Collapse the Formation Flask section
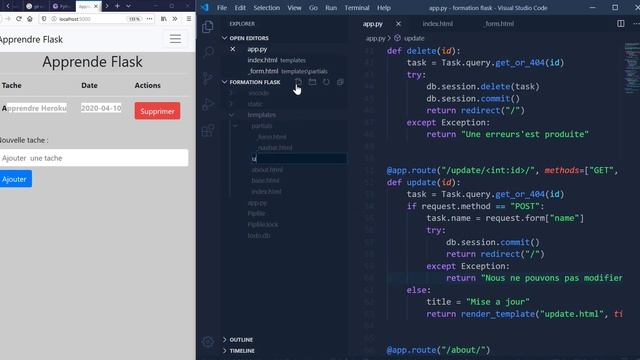 [x=224, y=82]
